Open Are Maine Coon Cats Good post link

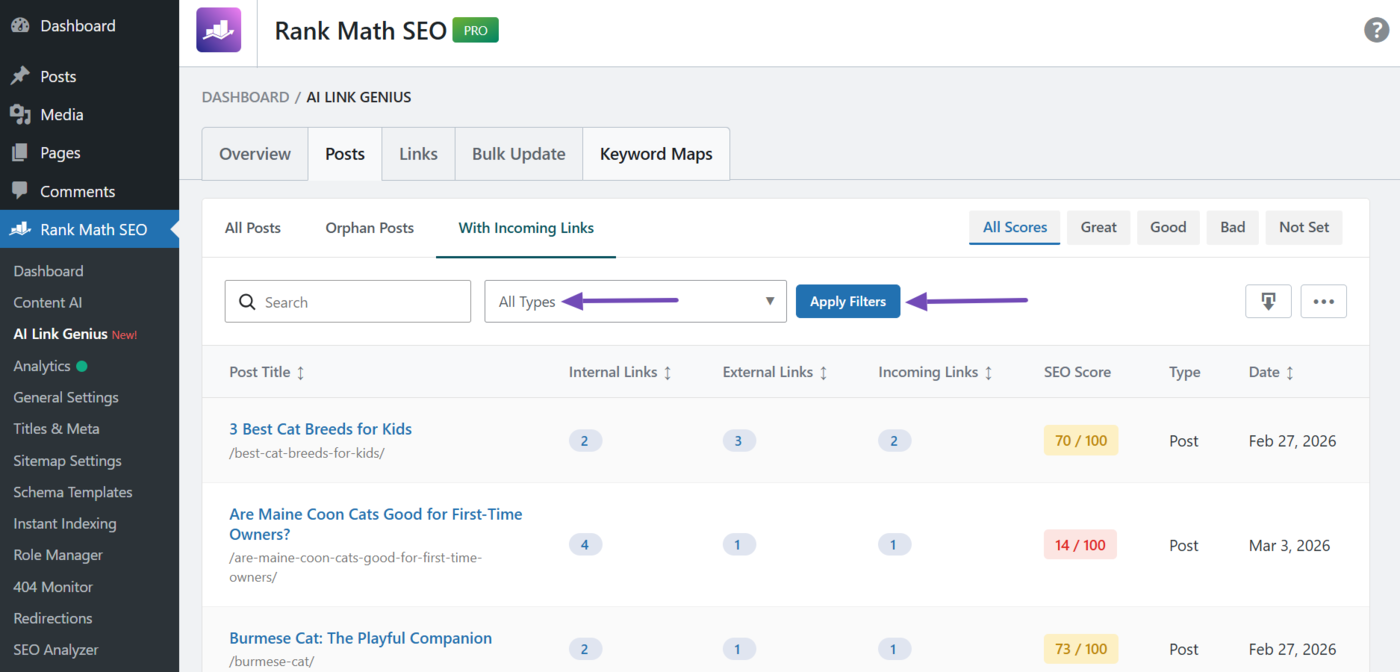point(376,524)
